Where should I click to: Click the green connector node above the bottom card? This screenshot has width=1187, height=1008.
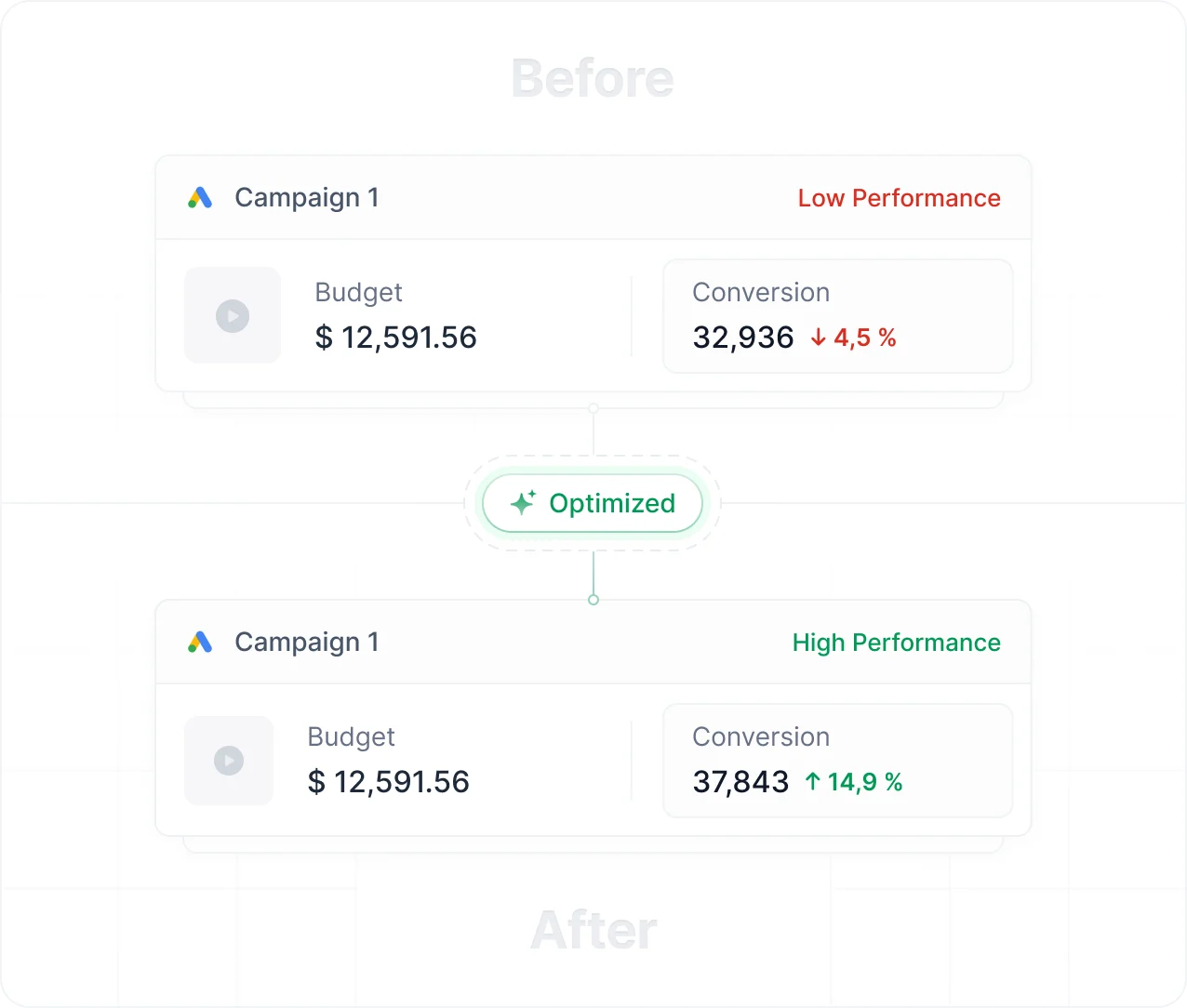[x=593, y=600]
